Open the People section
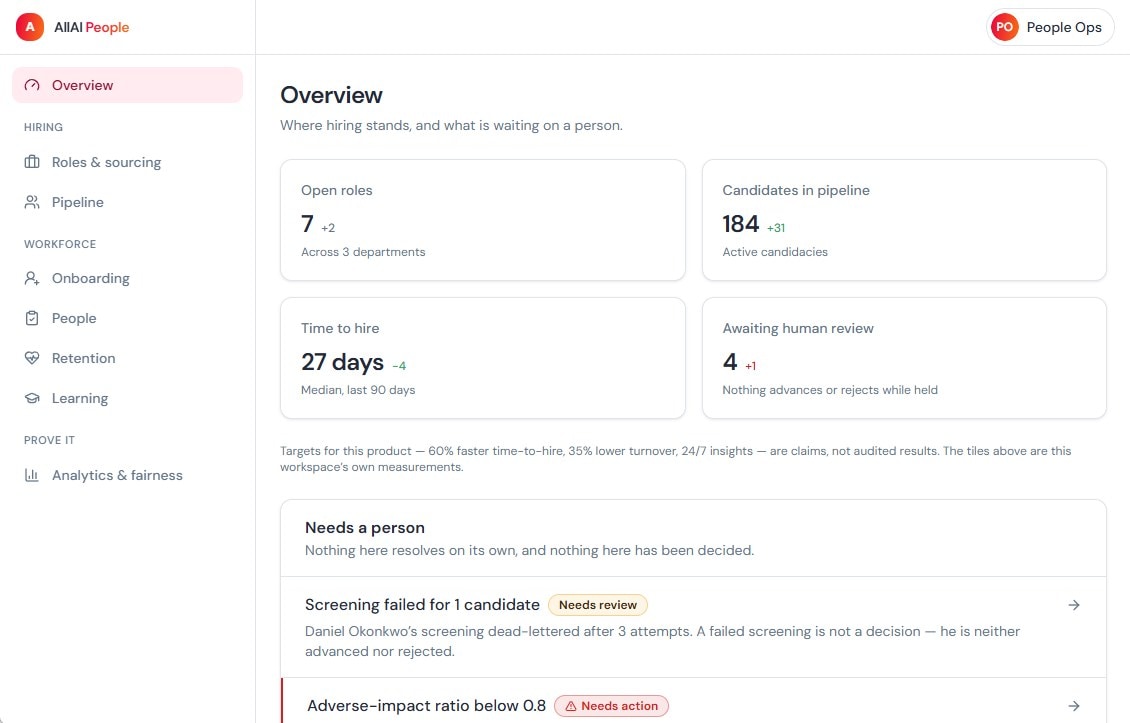1130x723 pixels. [128, 318]
